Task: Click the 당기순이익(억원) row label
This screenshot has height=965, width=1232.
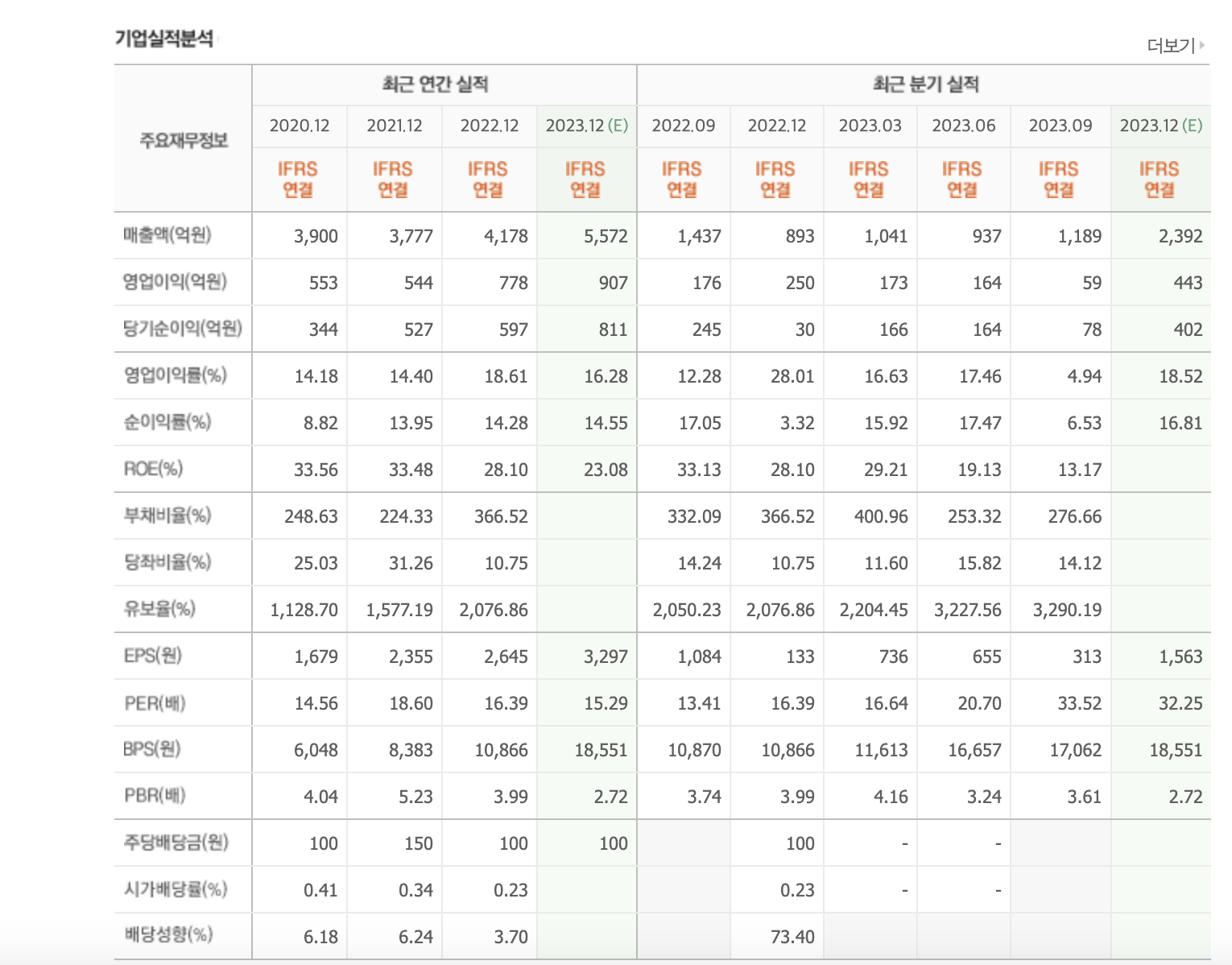Action: click(x=183, y=329)
